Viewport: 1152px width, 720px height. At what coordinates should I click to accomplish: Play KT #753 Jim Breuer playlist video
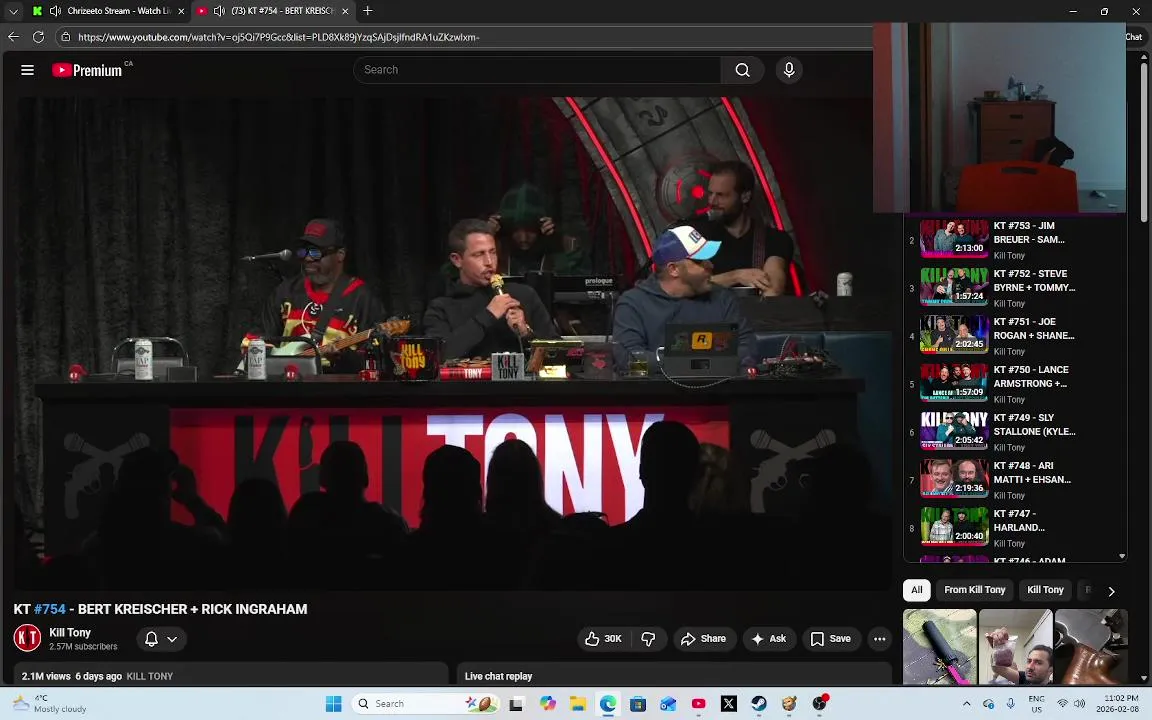[x=954, y=239]
